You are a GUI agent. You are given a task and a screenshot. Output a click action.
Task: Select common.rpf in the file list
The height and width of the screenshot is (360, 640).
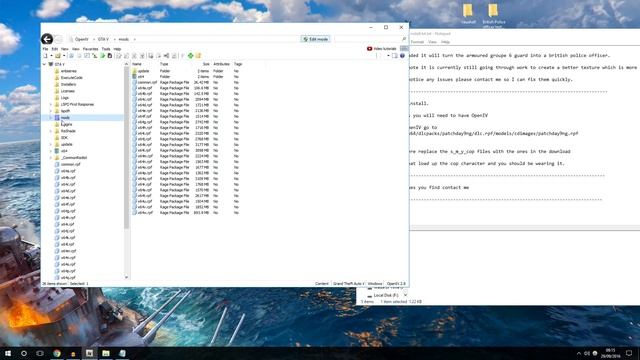tap(147, 82)
